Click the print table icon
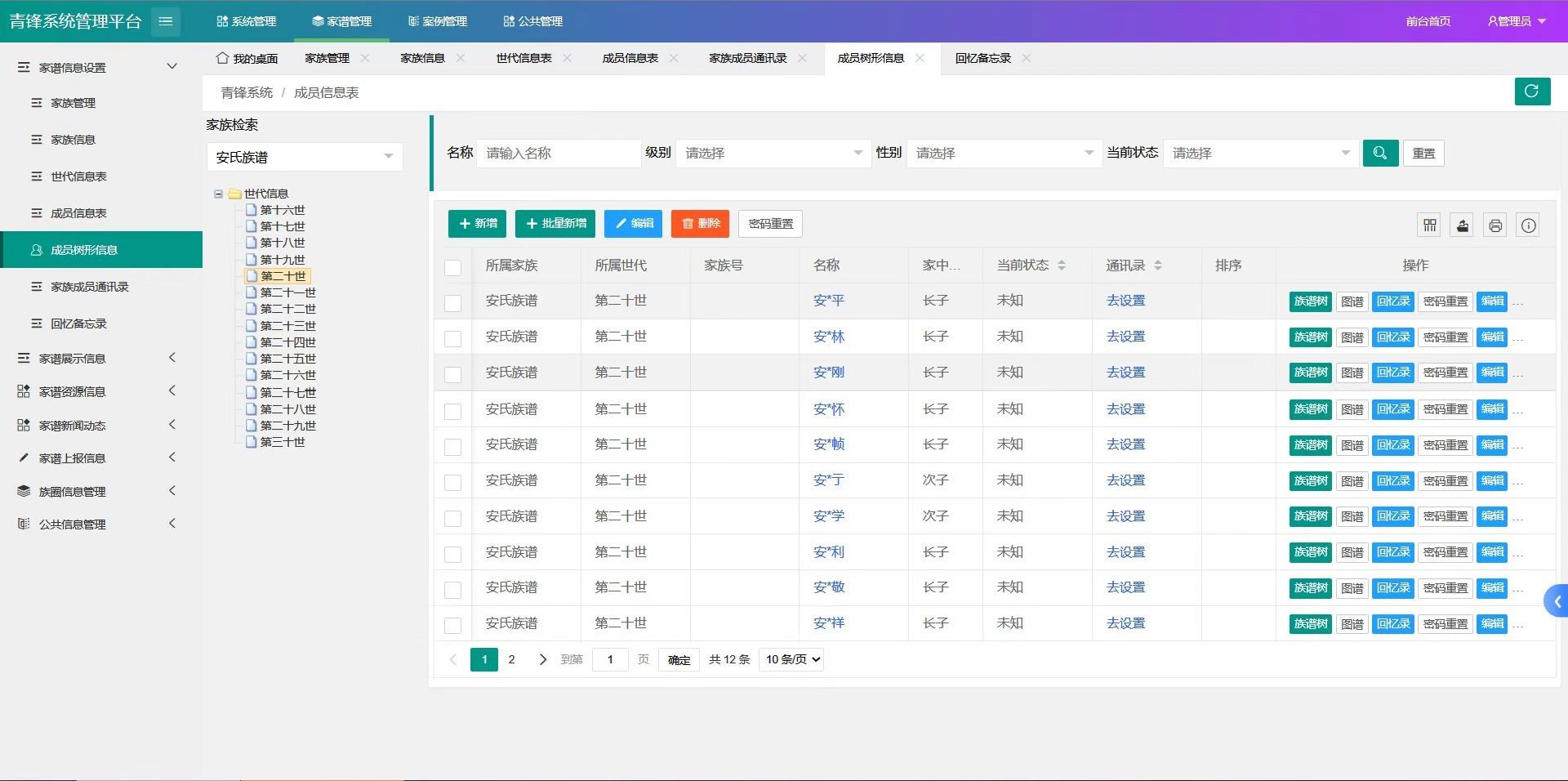 [x=1495, y=225]
